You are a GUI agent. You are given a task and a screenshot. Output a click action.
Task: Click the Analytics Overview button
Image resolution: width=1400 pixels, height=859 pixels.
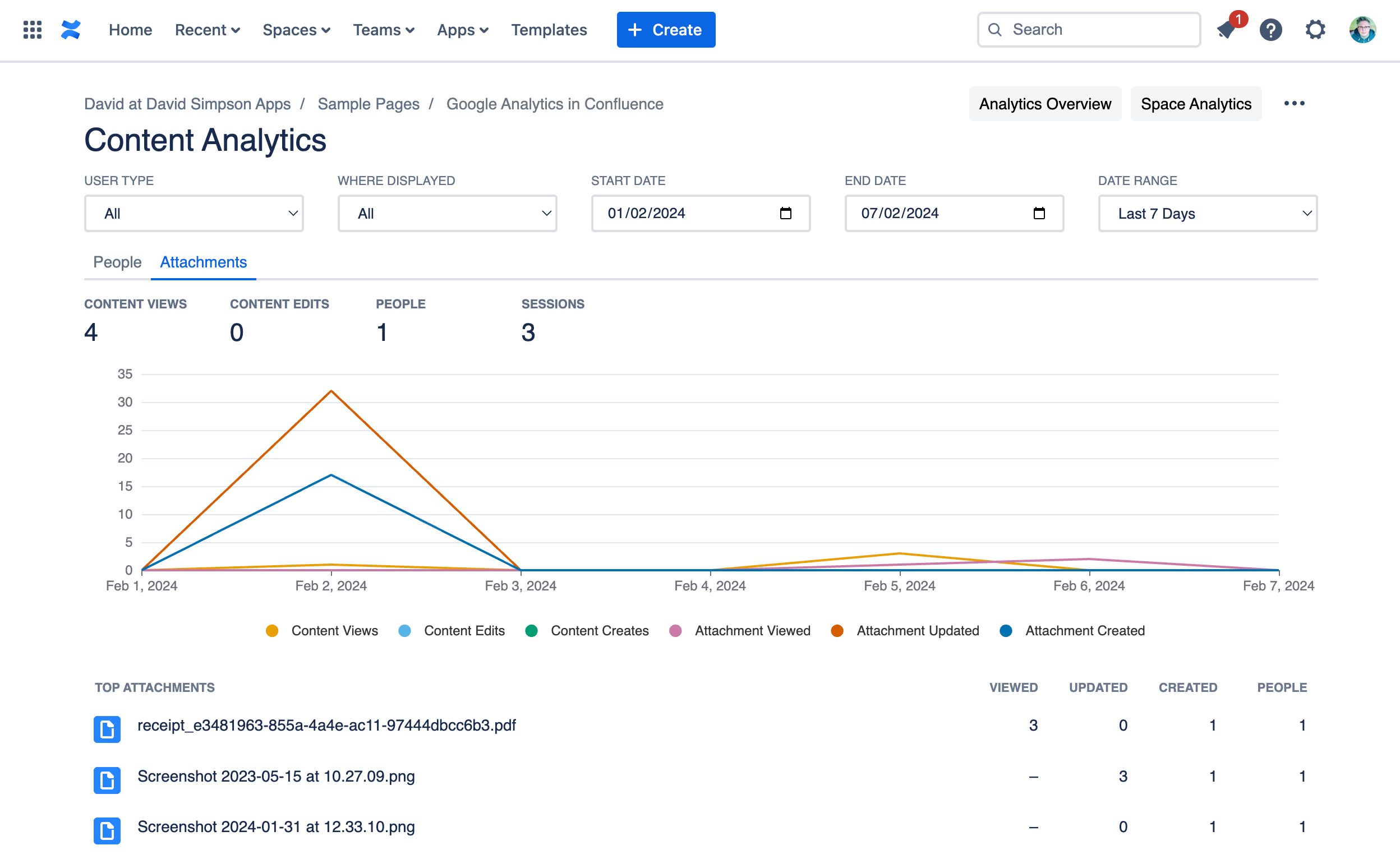1044,104
